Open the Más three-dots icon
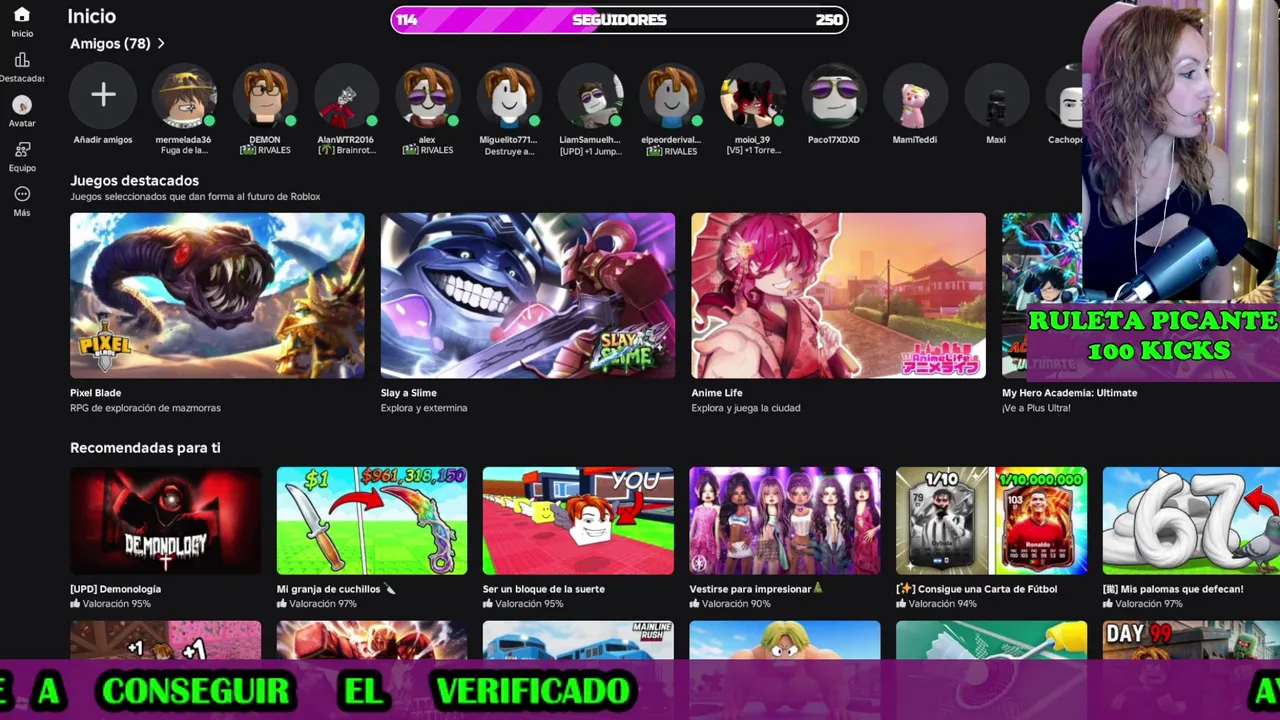 pos(22,194)
